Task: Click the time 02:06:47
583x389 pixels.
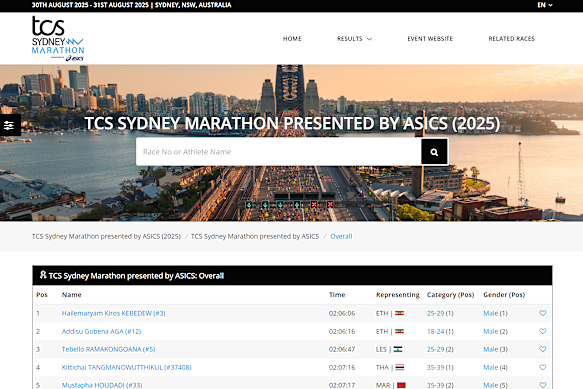Action: 342,349
